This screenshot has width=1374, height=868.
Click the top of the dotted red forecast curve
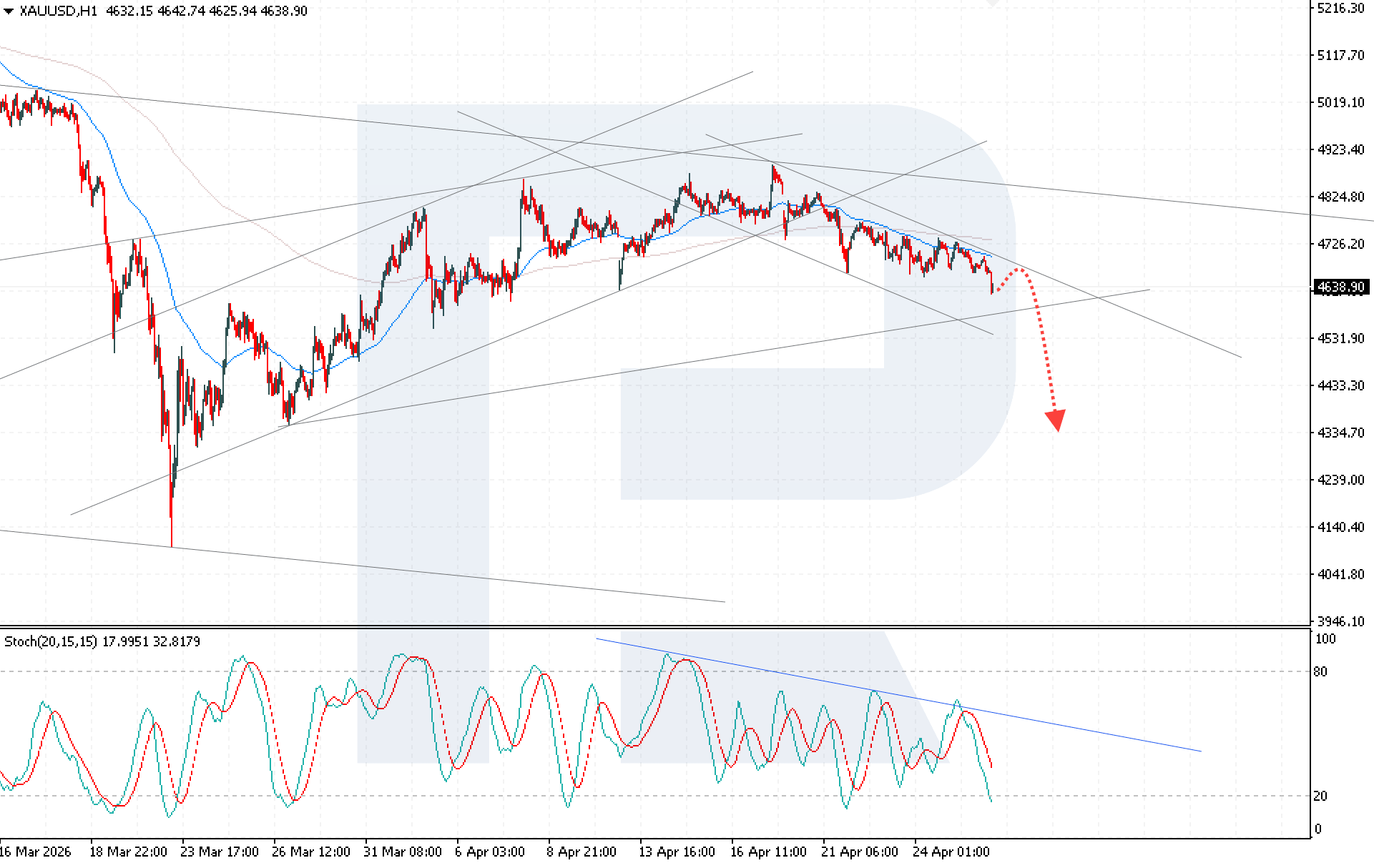point(1019,270)
